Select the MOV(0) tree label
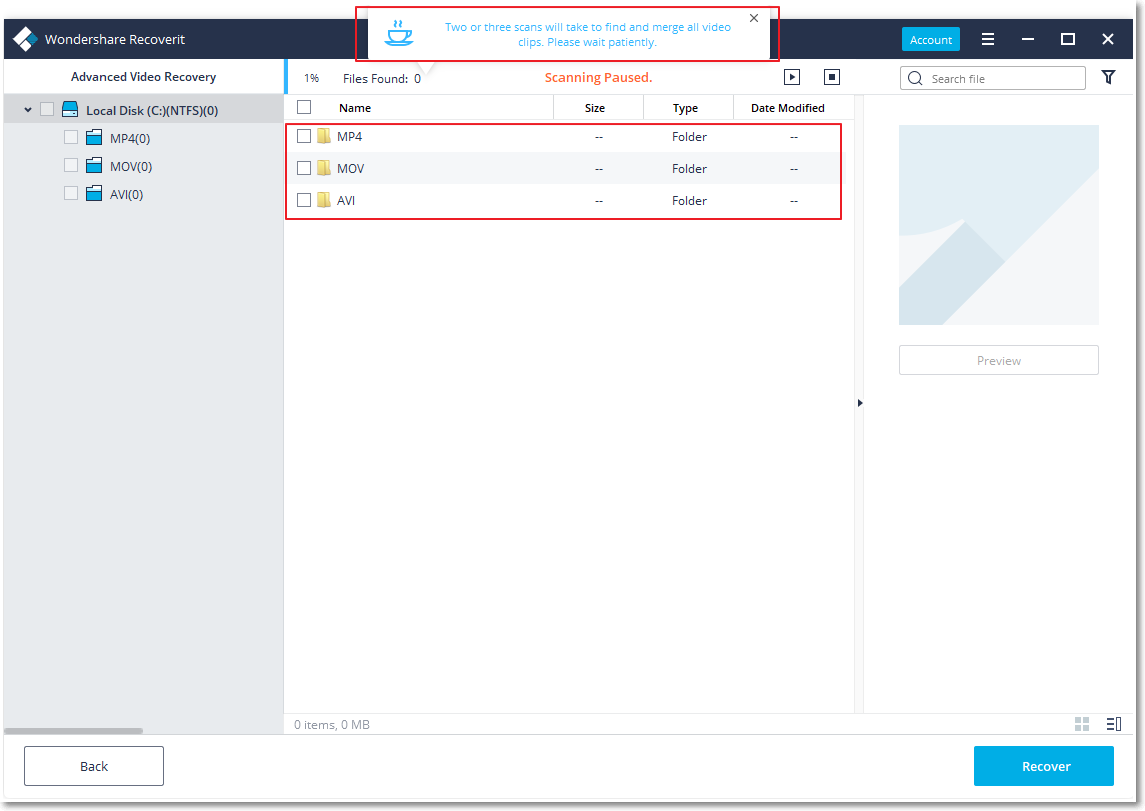This screenshot has width=1145, height=811. (x=131, y=166)
